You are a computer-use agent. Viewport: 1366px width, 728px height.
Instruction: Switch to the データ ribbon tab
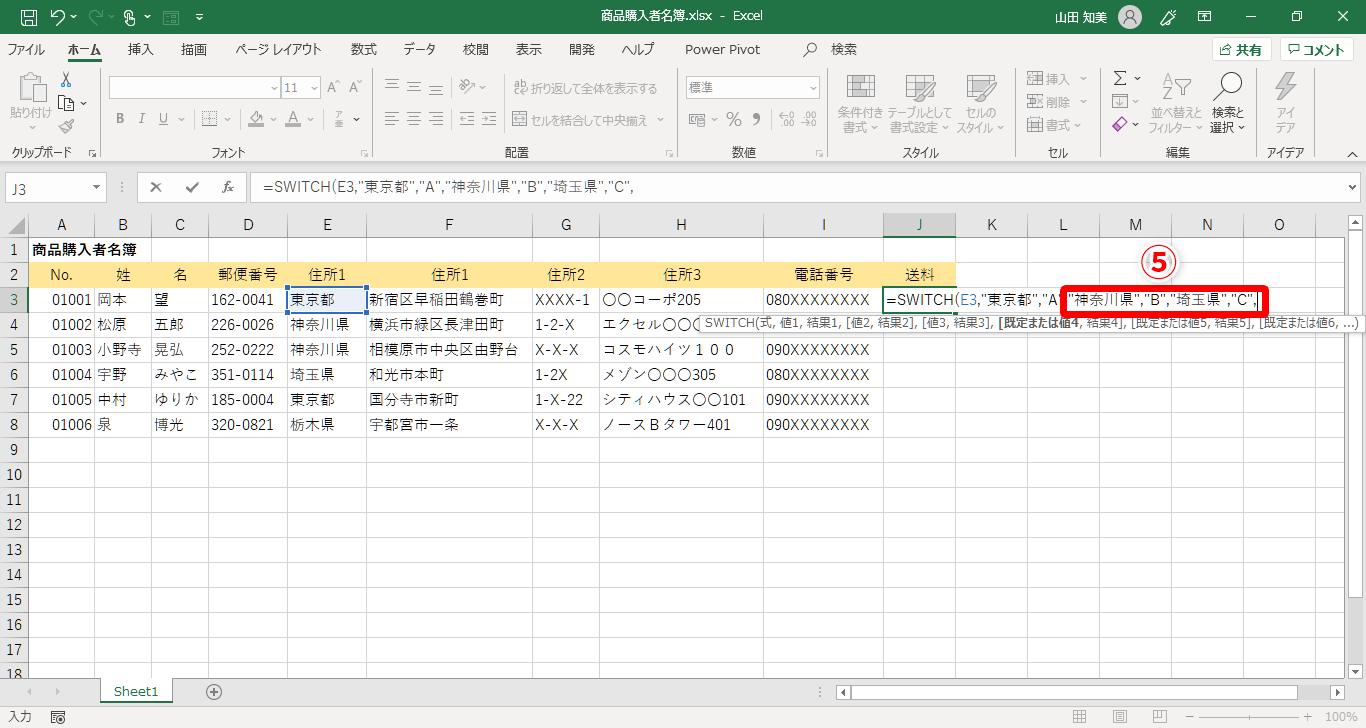pos(420,49)
